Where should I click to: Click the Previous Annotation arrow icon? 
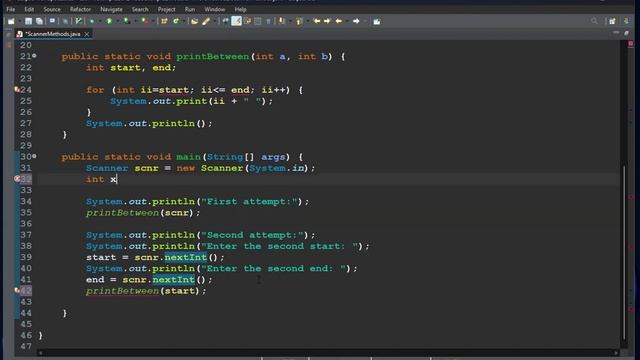[299, 21]
